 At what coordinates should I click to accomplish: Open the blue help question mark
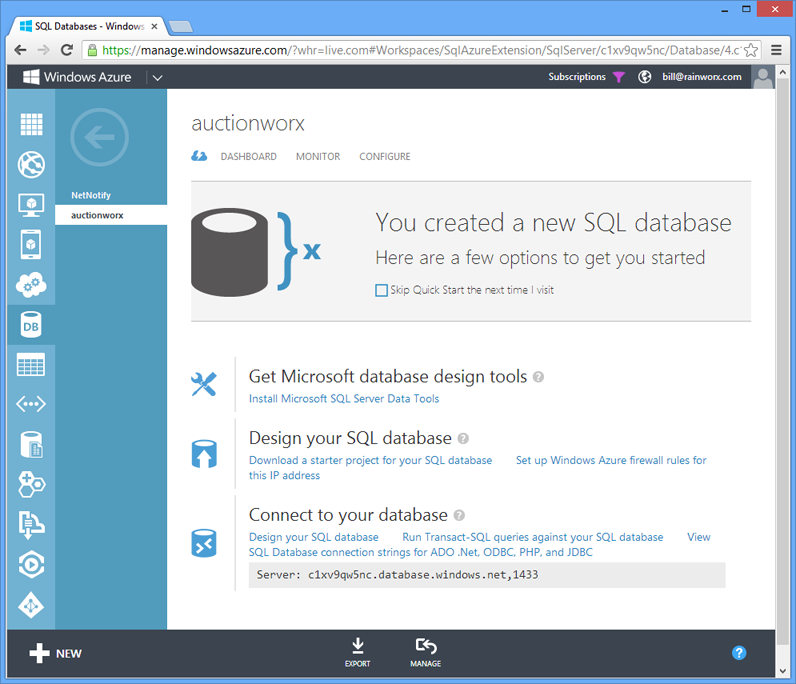pos(739,653)
